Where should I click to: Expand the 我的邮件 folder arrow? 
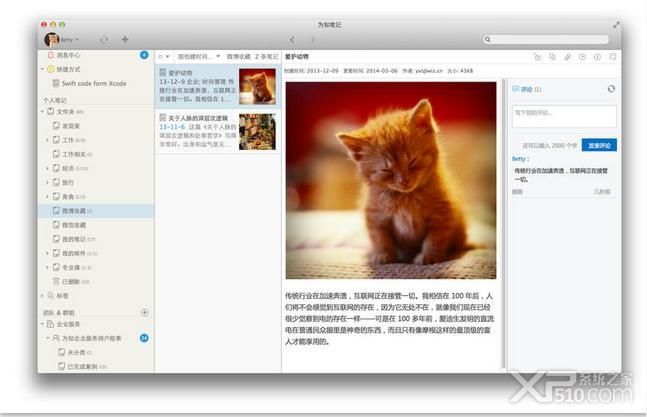click(x=47, y=253)
